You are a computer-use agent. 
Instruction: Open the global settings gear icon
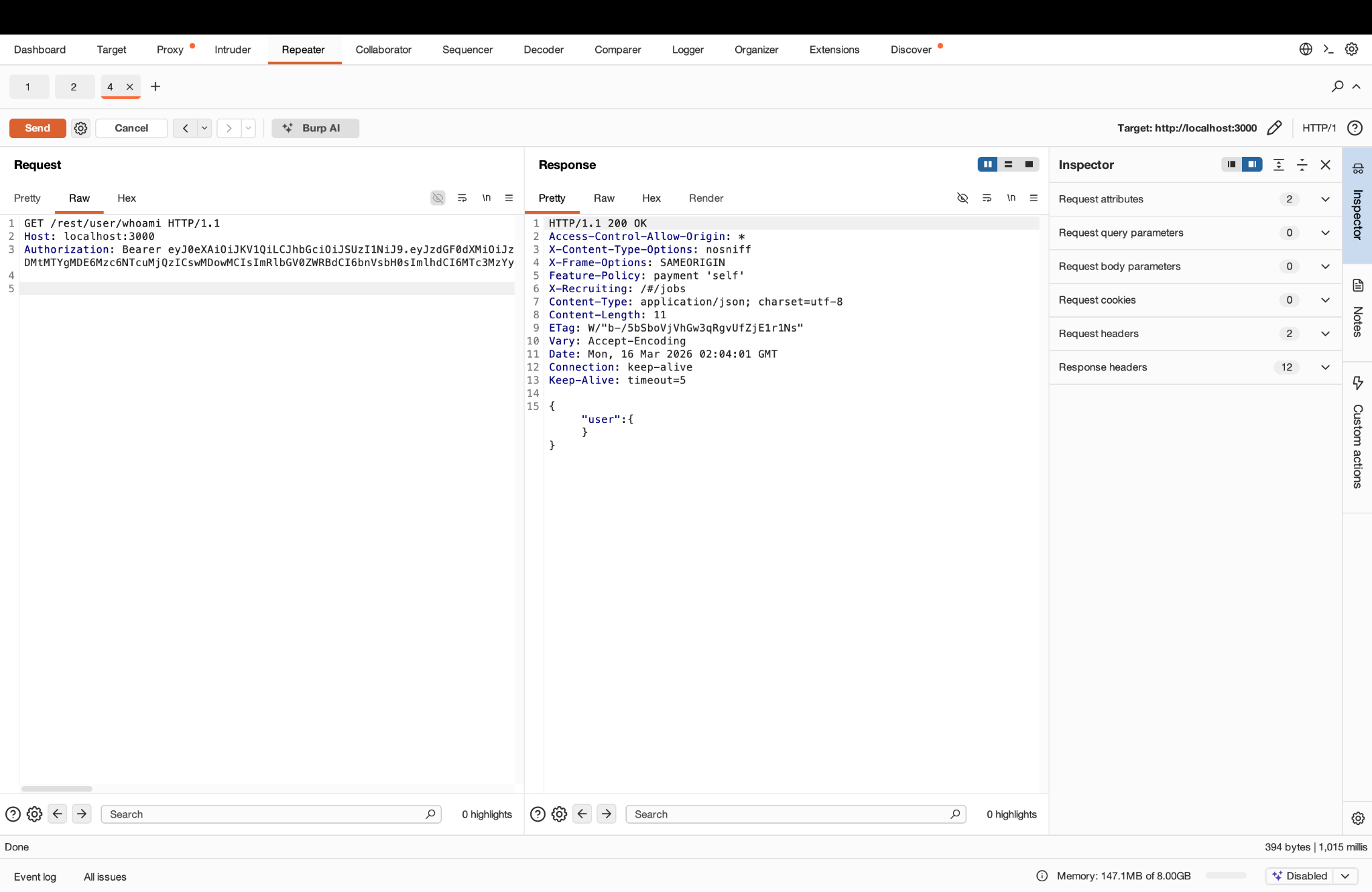tap(1351, 49)
